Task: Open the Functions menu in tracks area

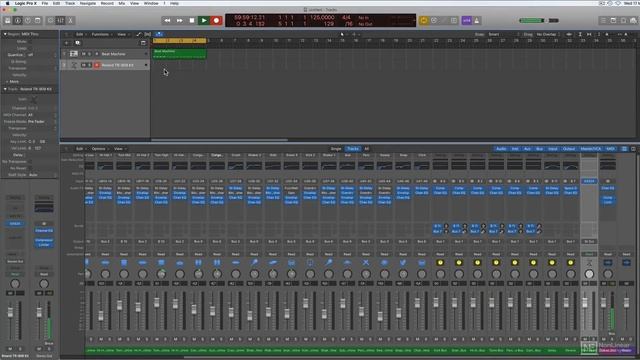Action: pos(101,34)
